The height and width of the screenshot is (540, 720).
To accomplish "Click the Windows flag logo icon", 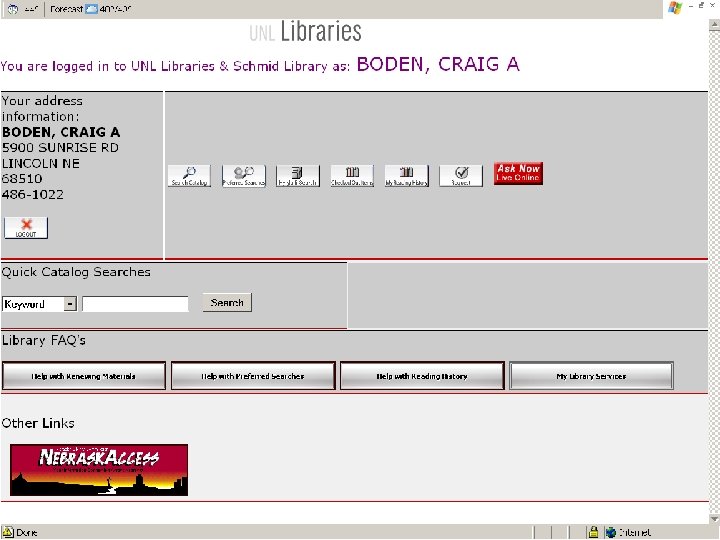I will (x=675, y=8).
